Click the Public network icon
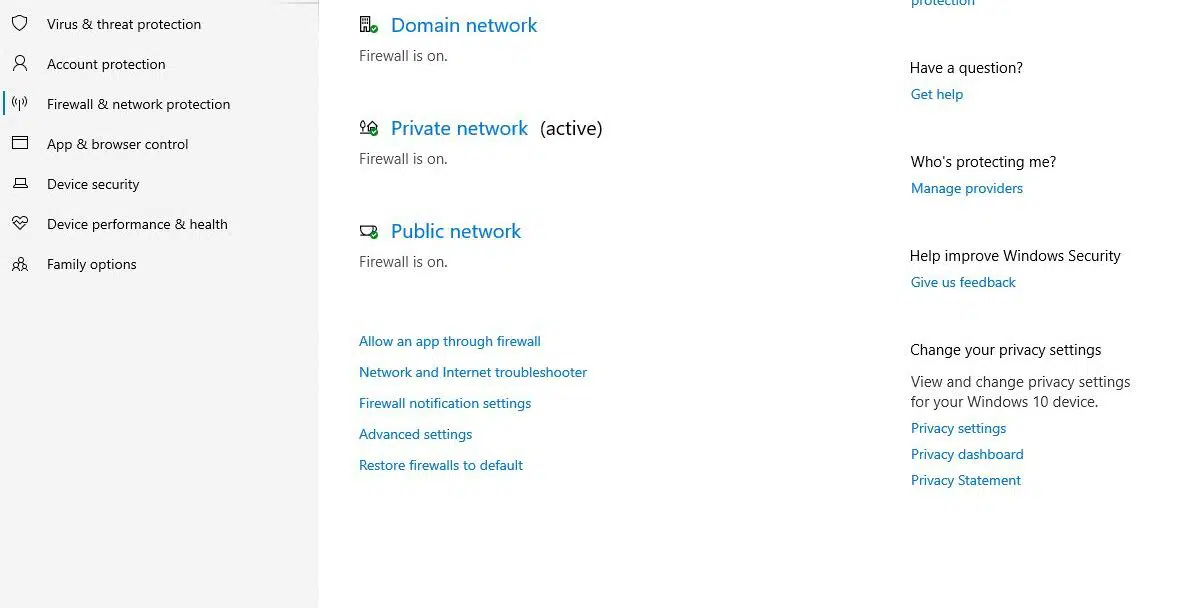 (x=368, y=231)
